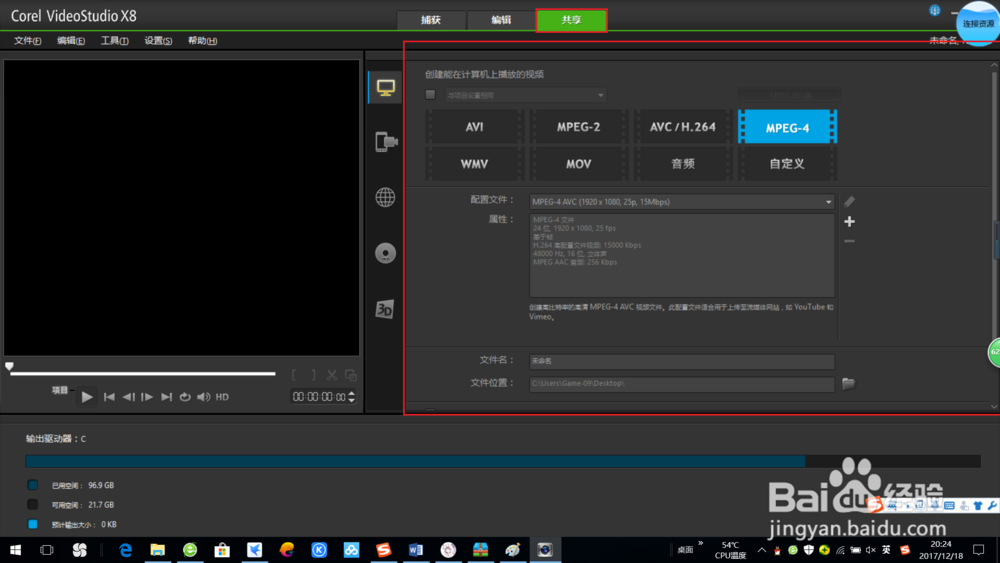
Task: Choose the MOV format button
Action: (x=578, y=164)
